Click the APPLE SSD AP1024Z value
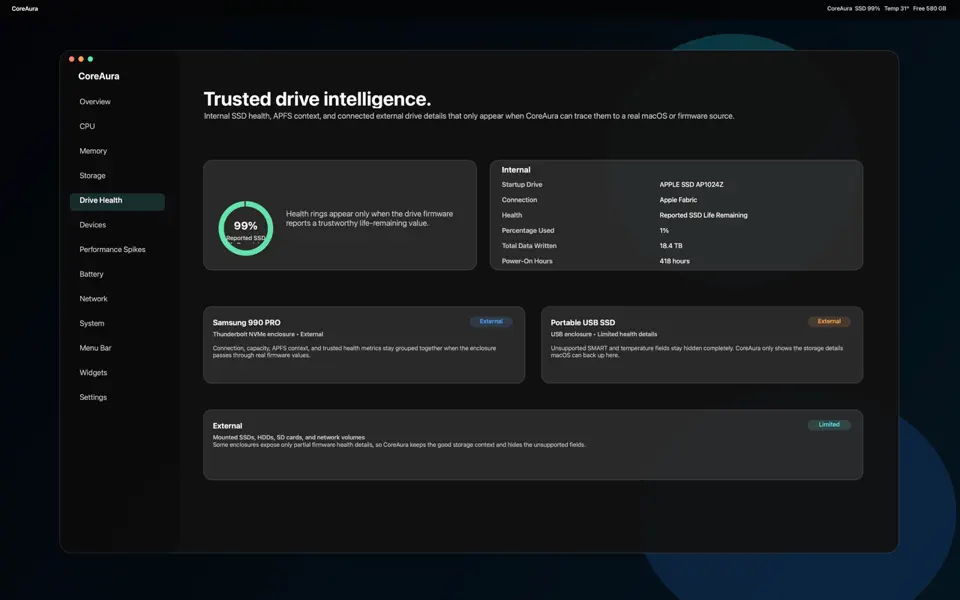Screen dimensions: 960x600 [691, 184]
